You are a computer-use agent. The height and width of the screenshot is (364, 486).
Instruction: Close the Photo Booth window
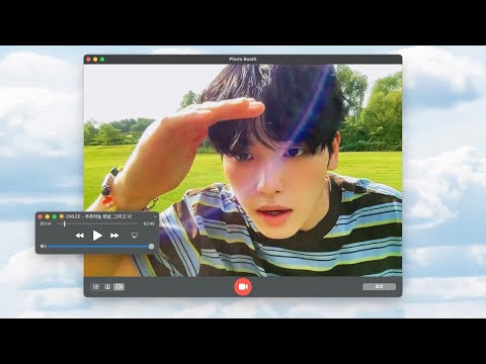click(88, 59)
